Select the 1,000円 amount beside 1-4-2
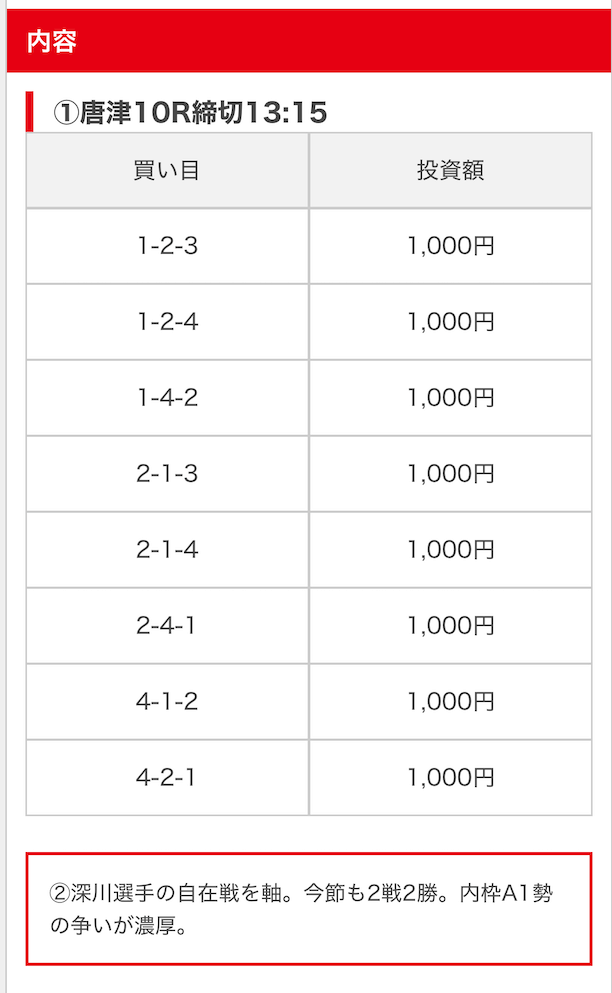The width and height of the screenshot is (612, 993). (x=450, y=398)
